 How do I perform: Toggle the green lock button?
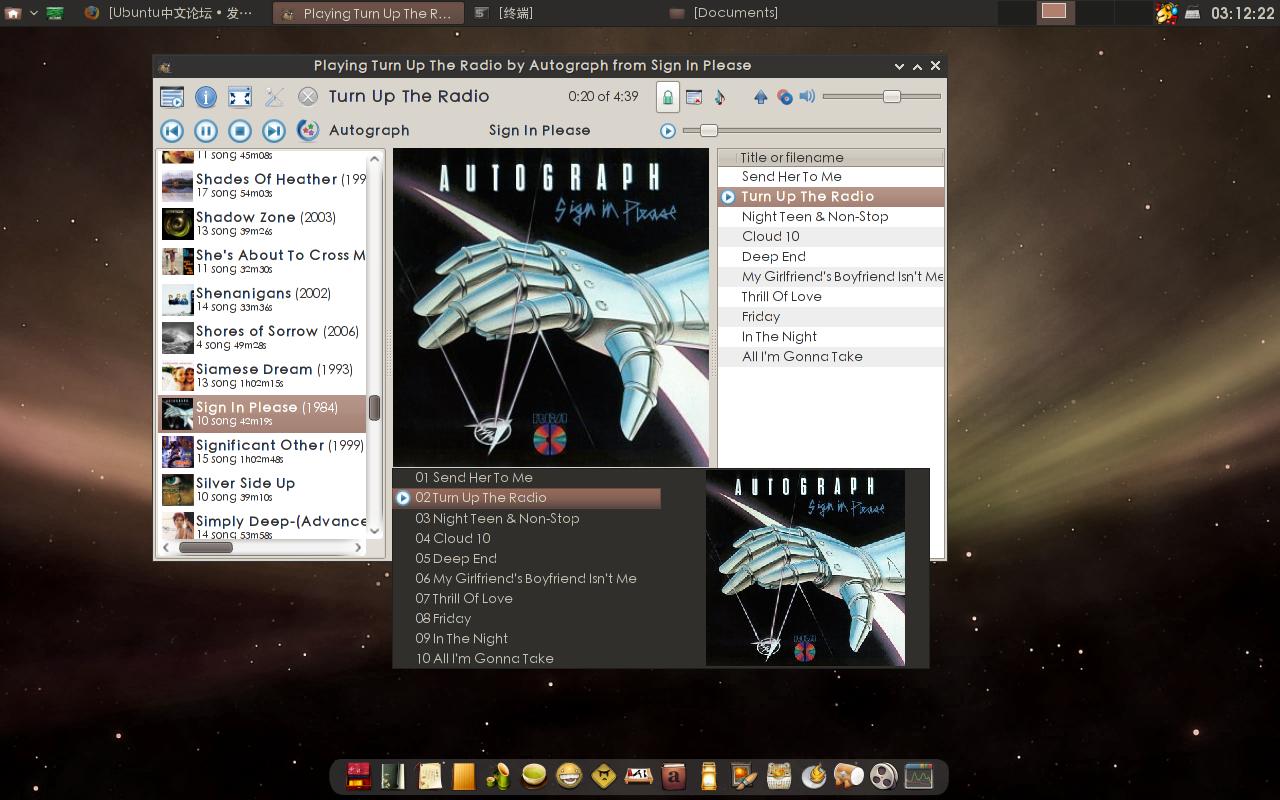click(x=667, y=97)
